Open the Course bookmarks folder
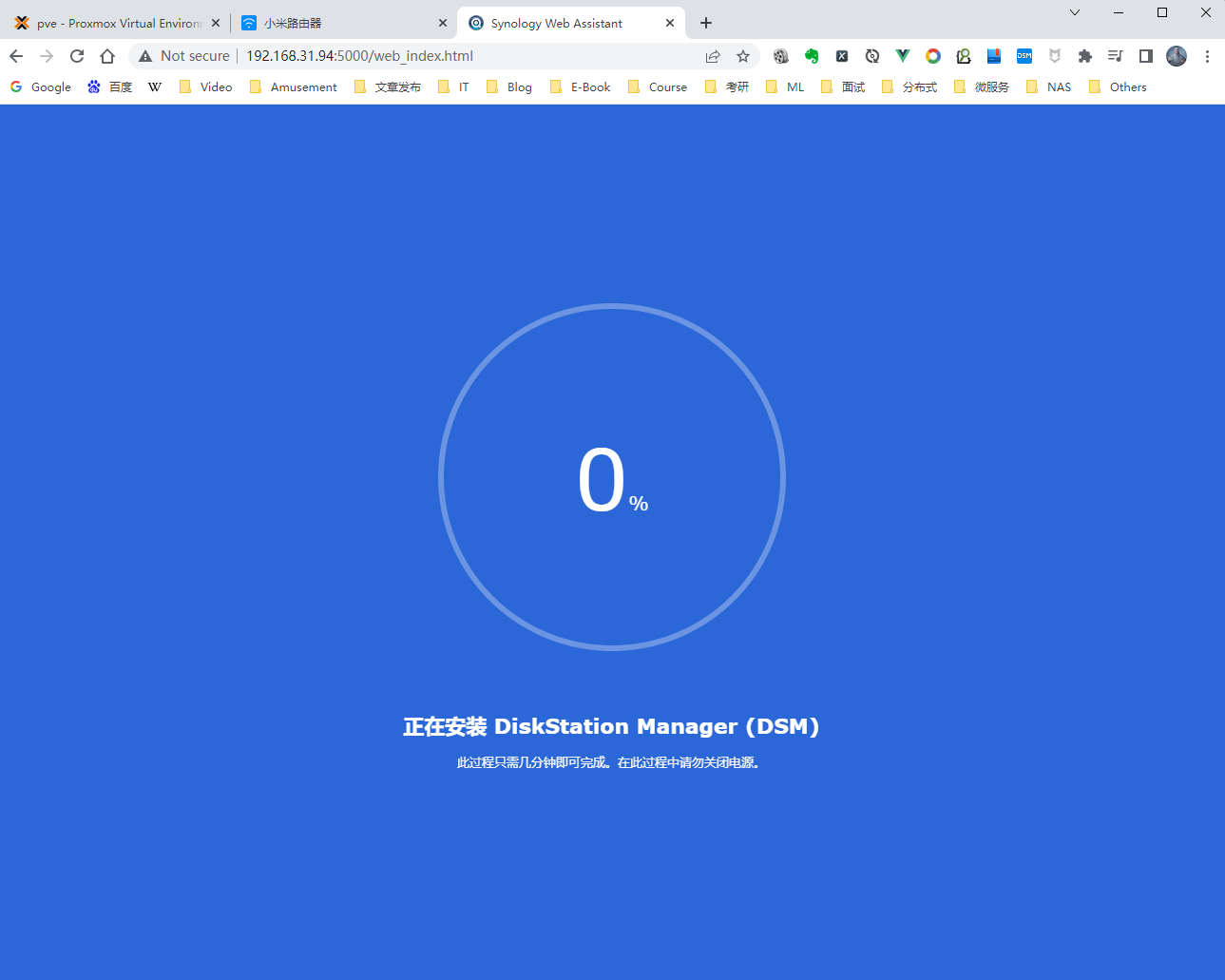The image size is (1225, 980). 658,86
